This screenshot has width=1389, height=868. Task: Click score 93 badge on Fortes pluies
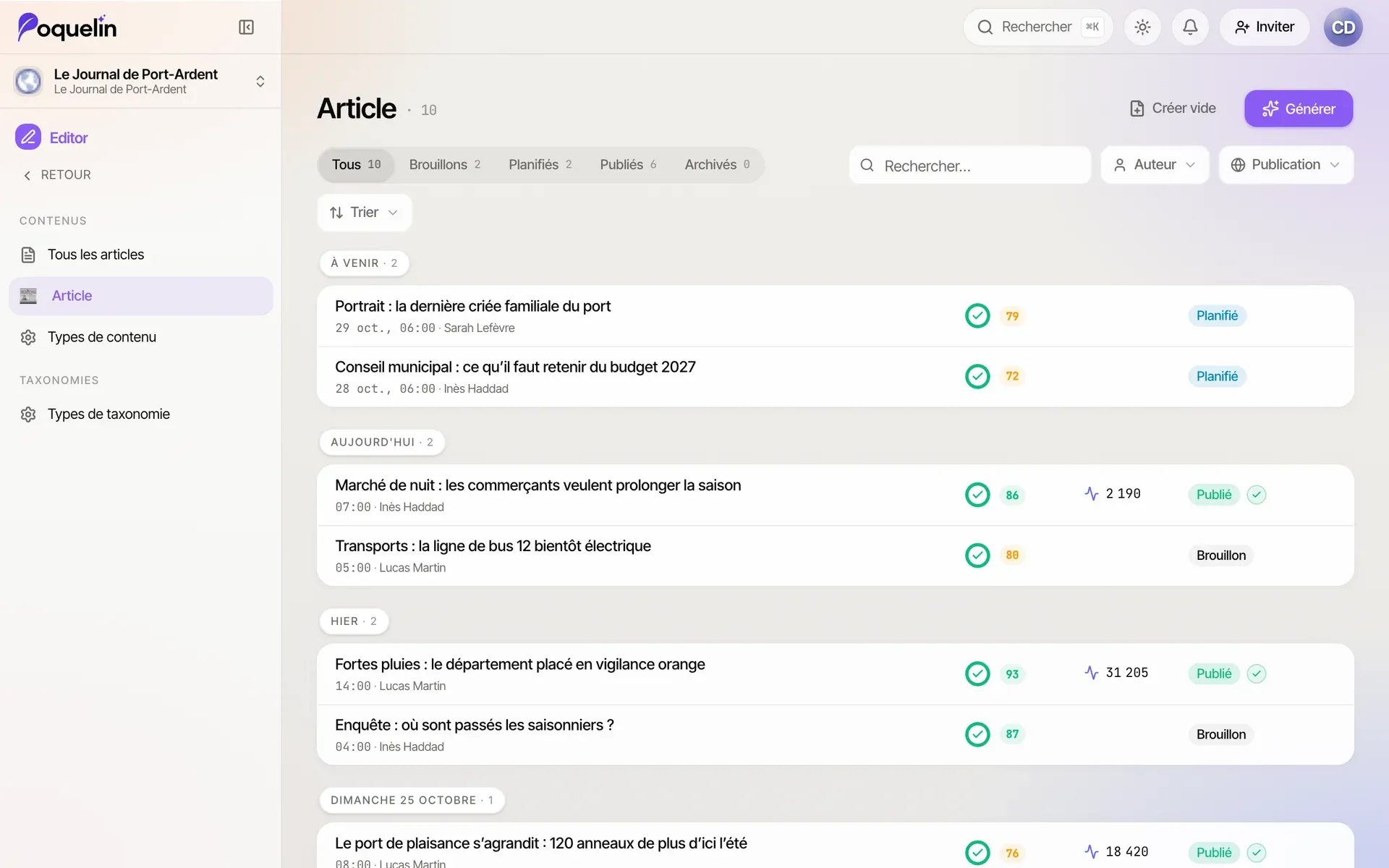point(1012,674)
